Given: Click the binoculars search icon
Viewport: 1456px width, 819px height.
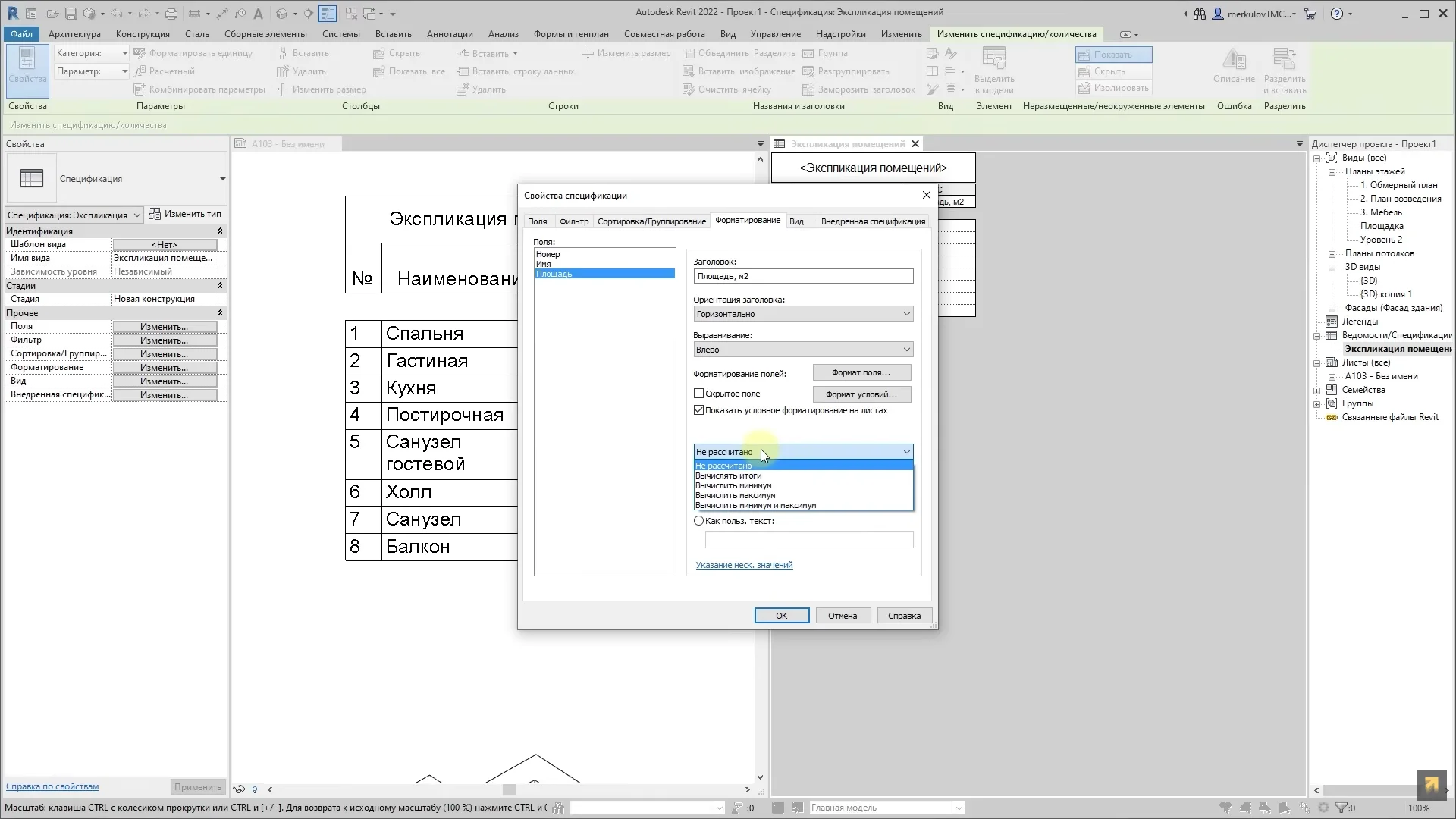Looking at the screenshot, I should pos(1200,14).
